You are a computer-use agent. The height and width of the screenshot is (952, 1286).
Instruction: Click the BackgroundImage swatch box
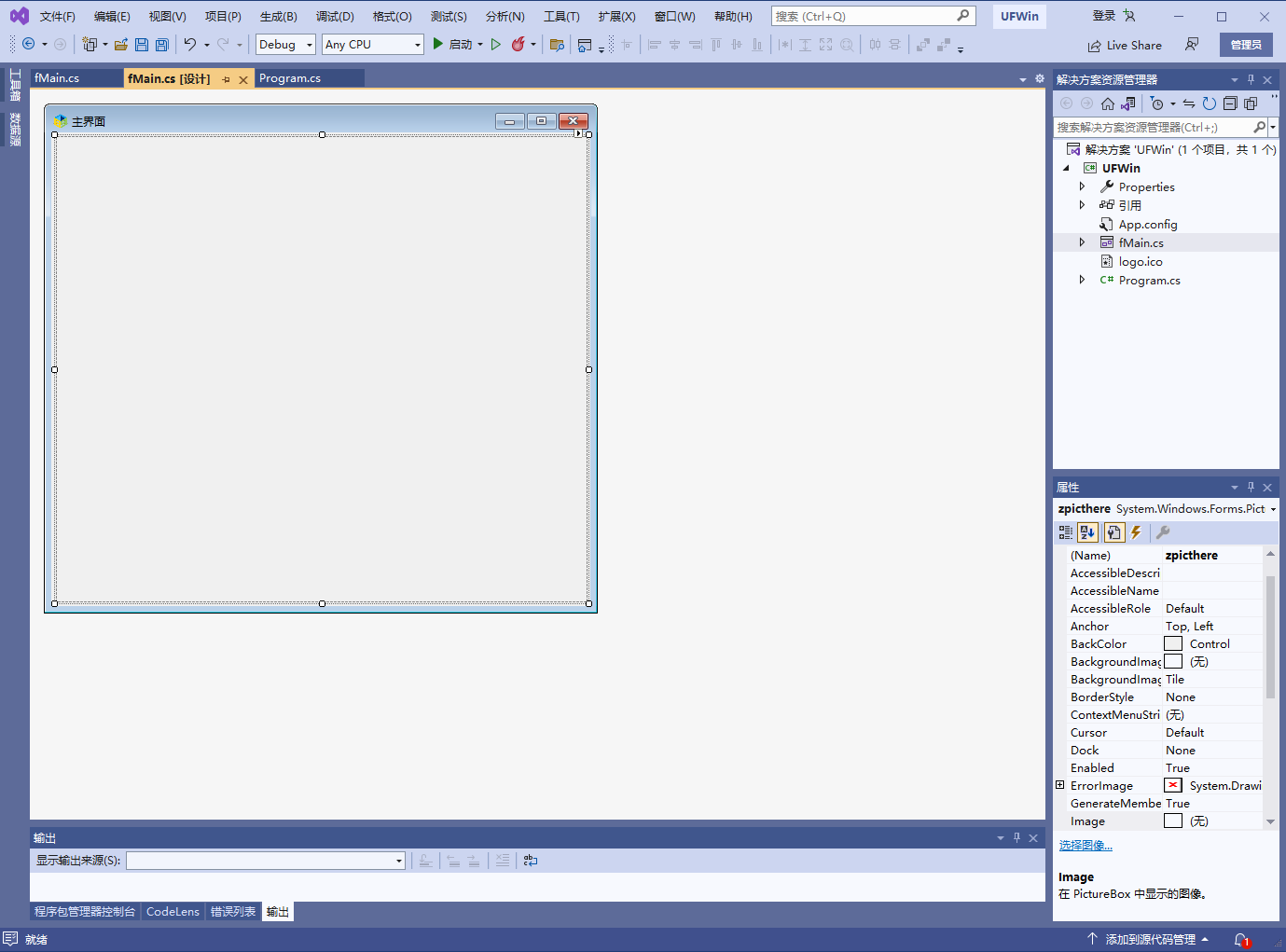(x=1173, y=662)
